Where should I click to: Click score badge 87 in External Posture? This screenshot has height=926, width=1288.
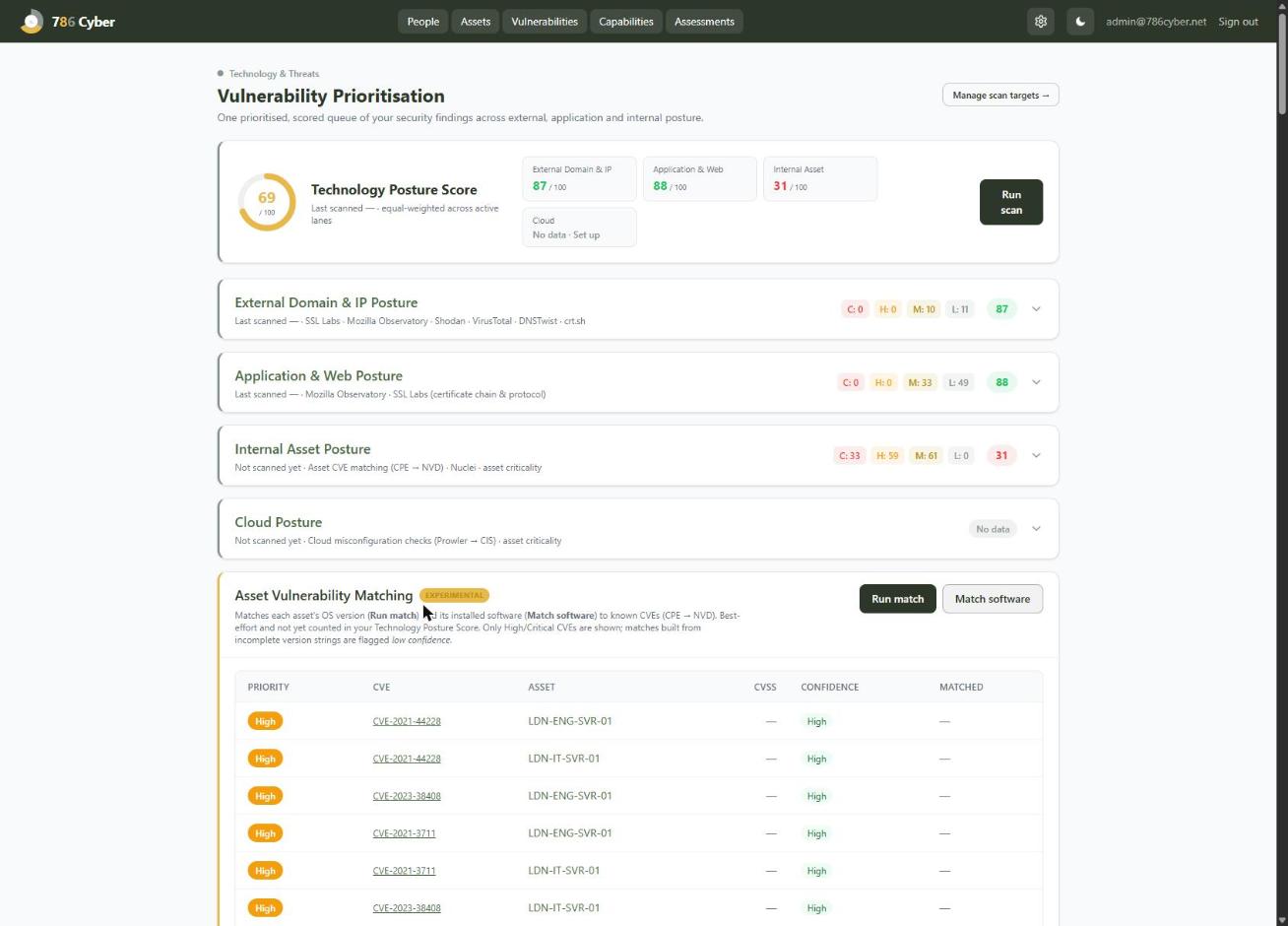[1001, 309]
